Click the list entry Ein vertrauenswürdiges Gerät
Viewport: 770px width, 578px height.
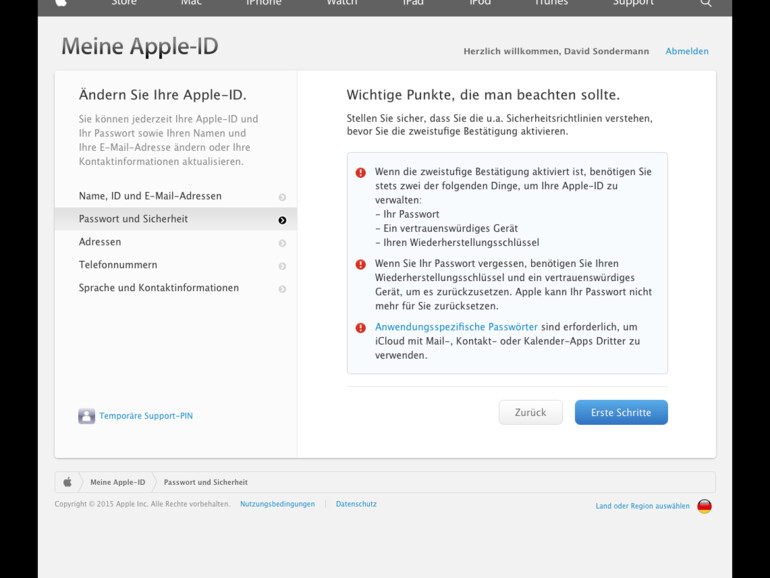click(446, 228)
